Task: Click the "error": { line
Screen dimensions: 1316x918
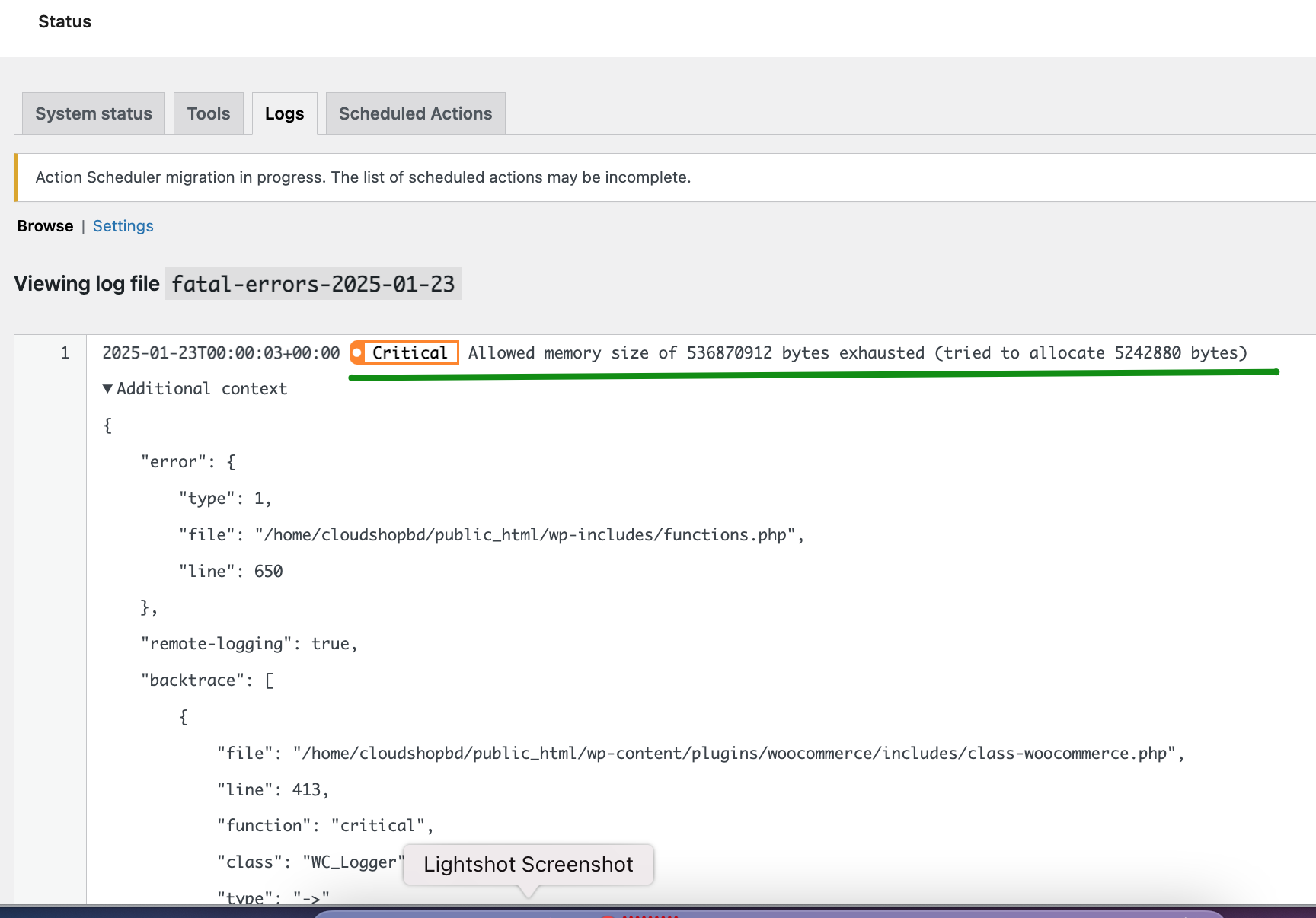Action: (188, 461)
